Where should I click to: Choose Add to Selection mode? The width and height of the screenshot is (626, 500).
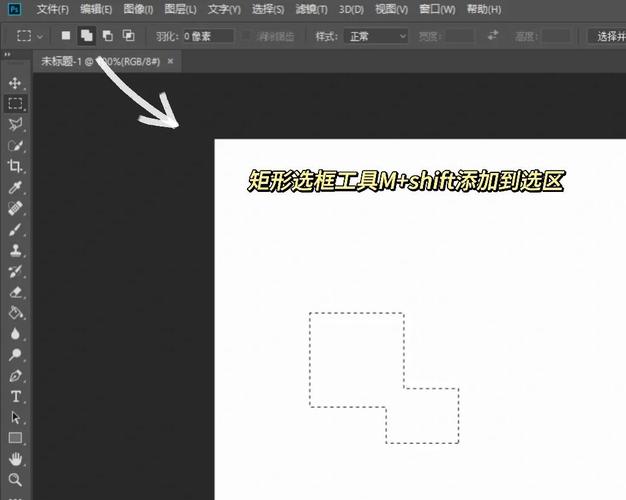tap(87, 36)
